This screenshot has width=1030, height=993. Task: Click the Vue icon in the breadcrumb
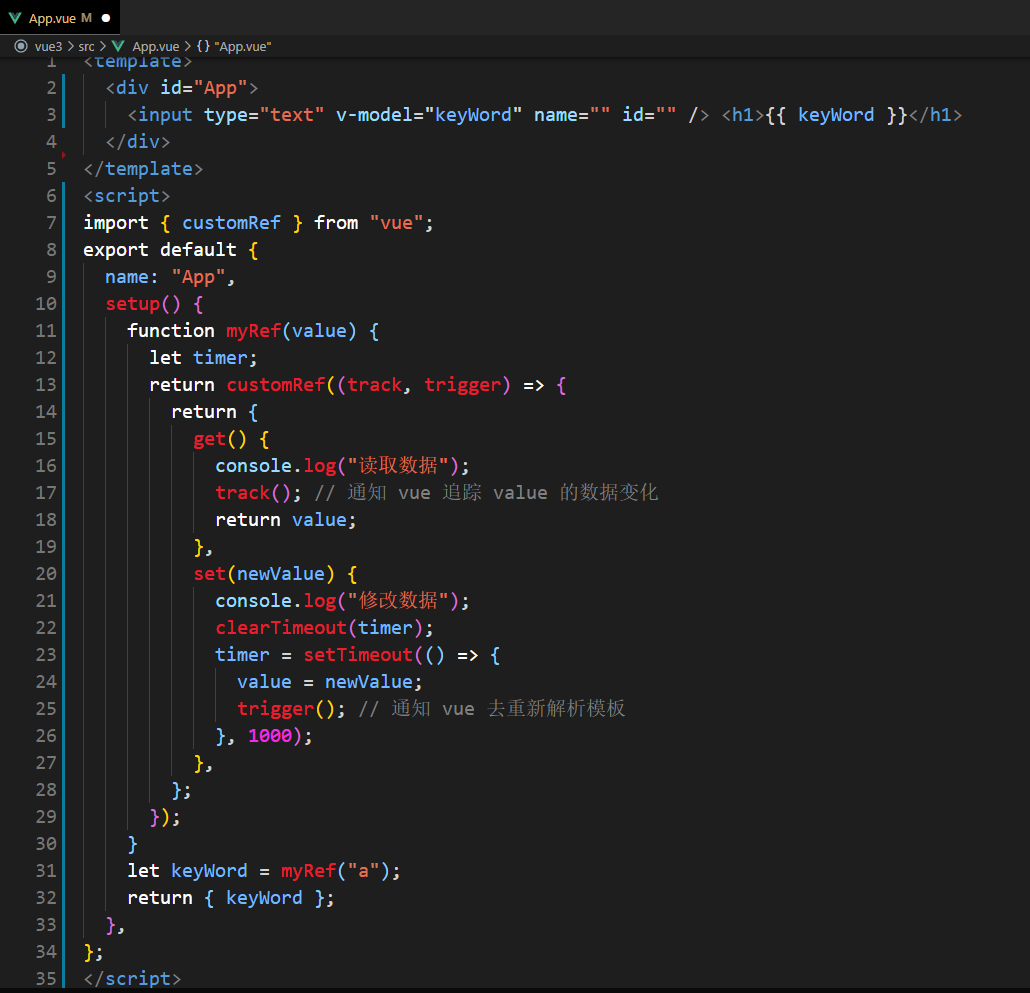[118, 46]
